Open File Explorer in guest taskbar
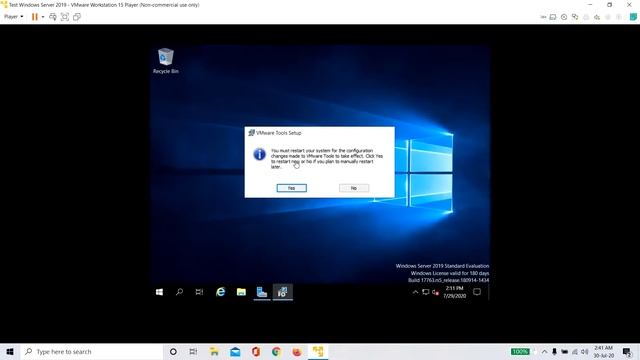Image resolution: width=640 pixels, height=360 pixels. (x=241, y=292)
